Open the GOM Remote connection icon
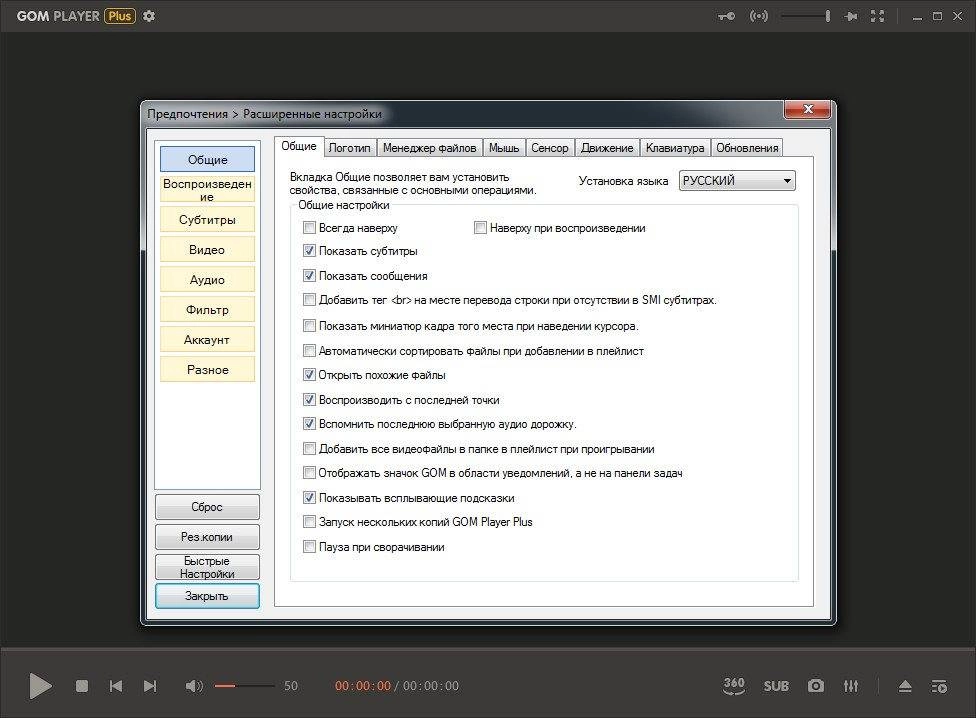This screenshot has width=976, height=718. [759, 16]
